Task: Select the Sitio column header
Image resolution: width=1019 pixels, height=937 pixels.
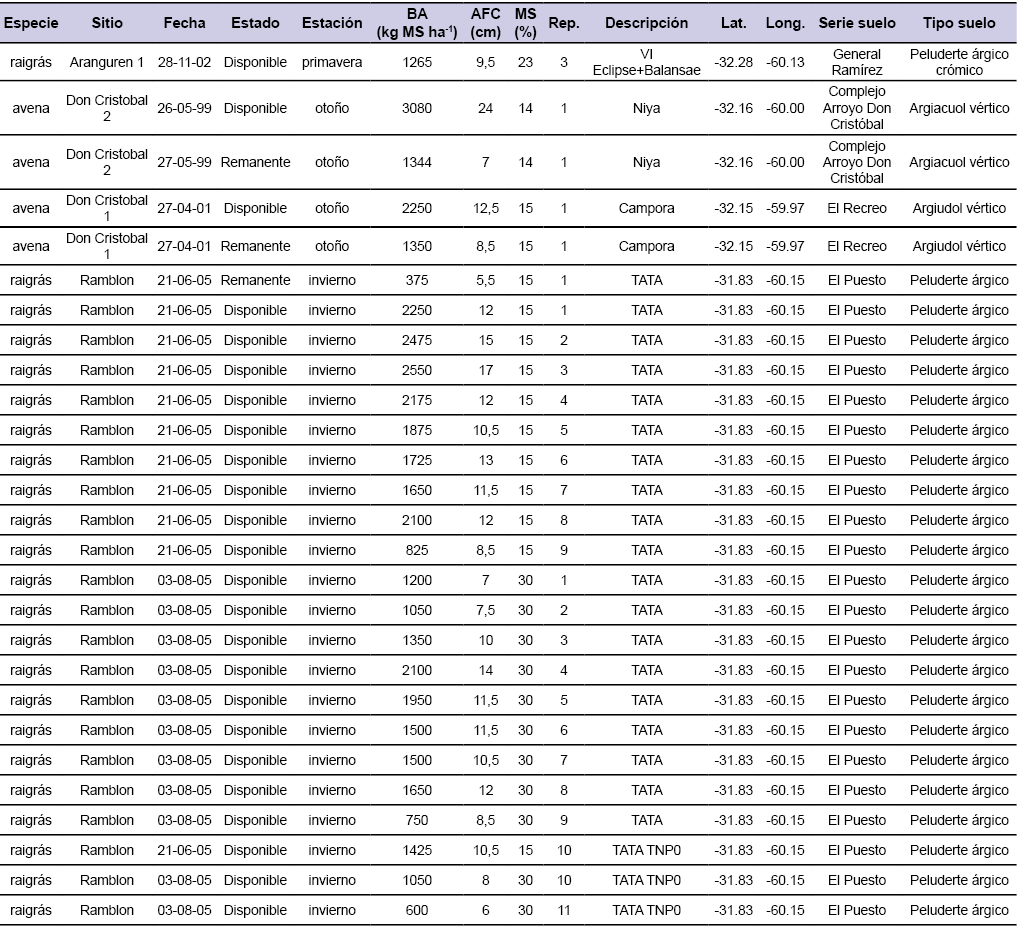Action: click(x=107, y=23)
